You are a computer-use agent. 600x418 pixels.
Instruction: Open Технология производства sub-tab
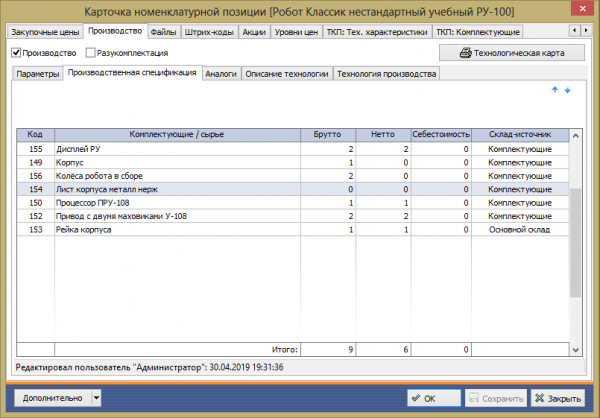click(386, 74)
